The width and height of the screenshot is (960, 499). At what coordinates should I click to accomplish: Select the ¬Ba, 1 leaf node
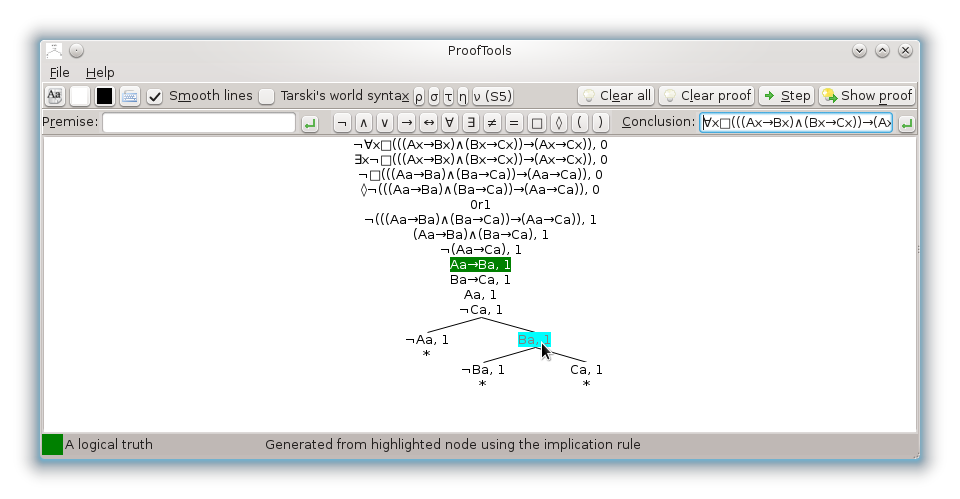pyautogui.click(x=482, y=369)
